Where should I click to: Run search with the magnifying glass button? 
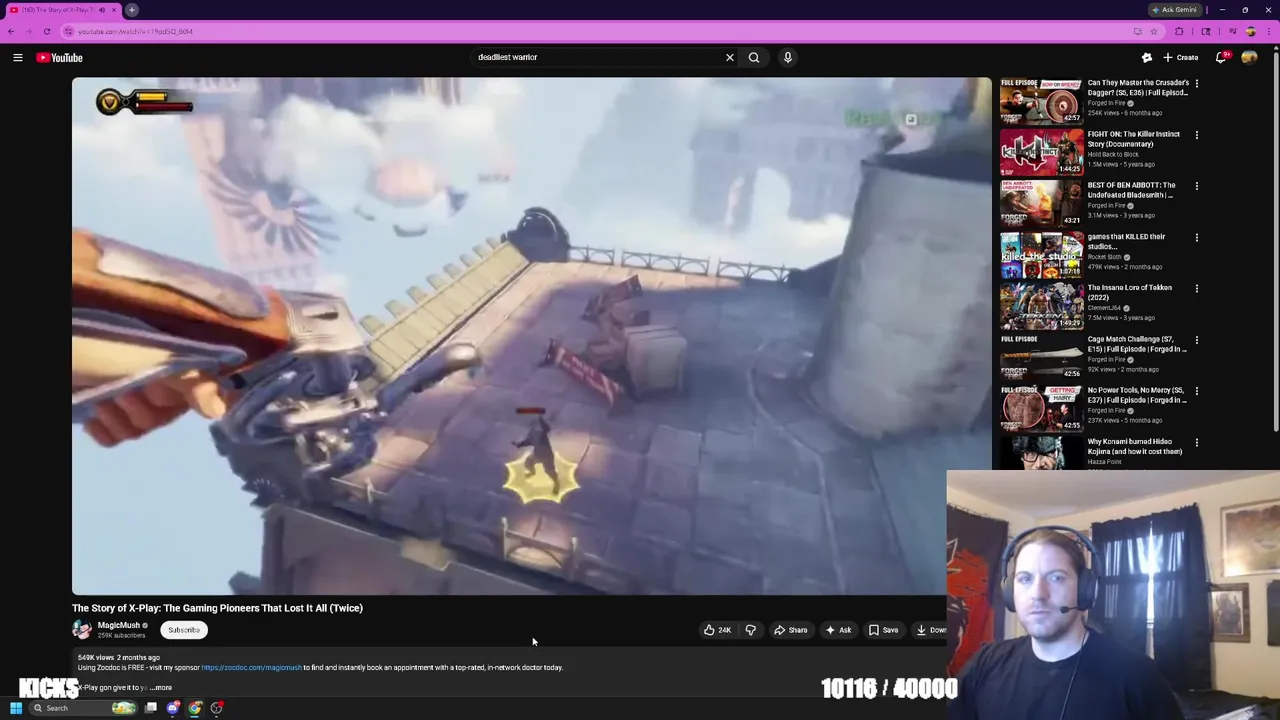coord(754,57)
